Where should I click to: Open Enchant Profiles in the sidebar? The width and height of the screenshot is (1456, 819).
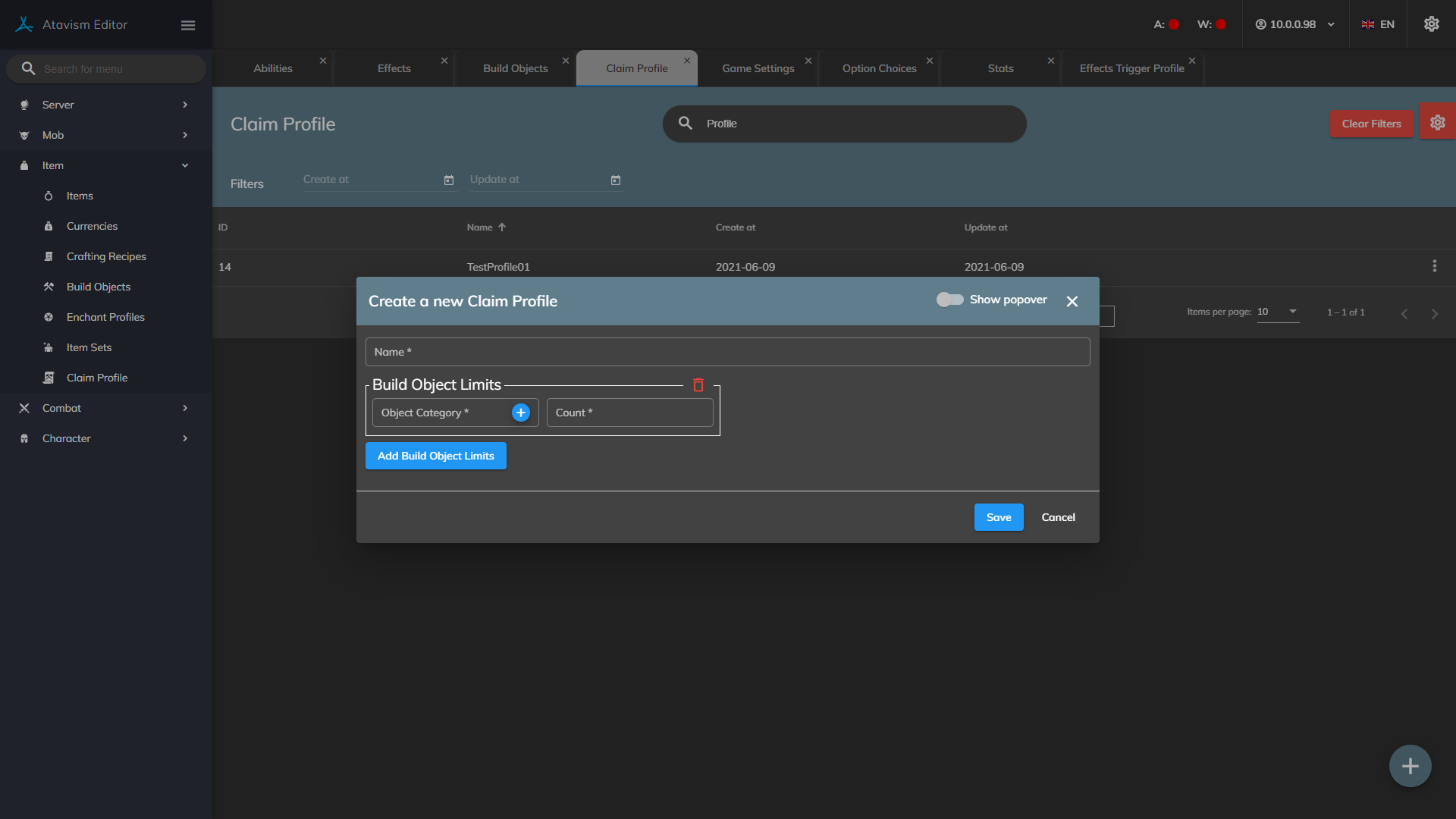pyautogui.click(x=105, y=317)
